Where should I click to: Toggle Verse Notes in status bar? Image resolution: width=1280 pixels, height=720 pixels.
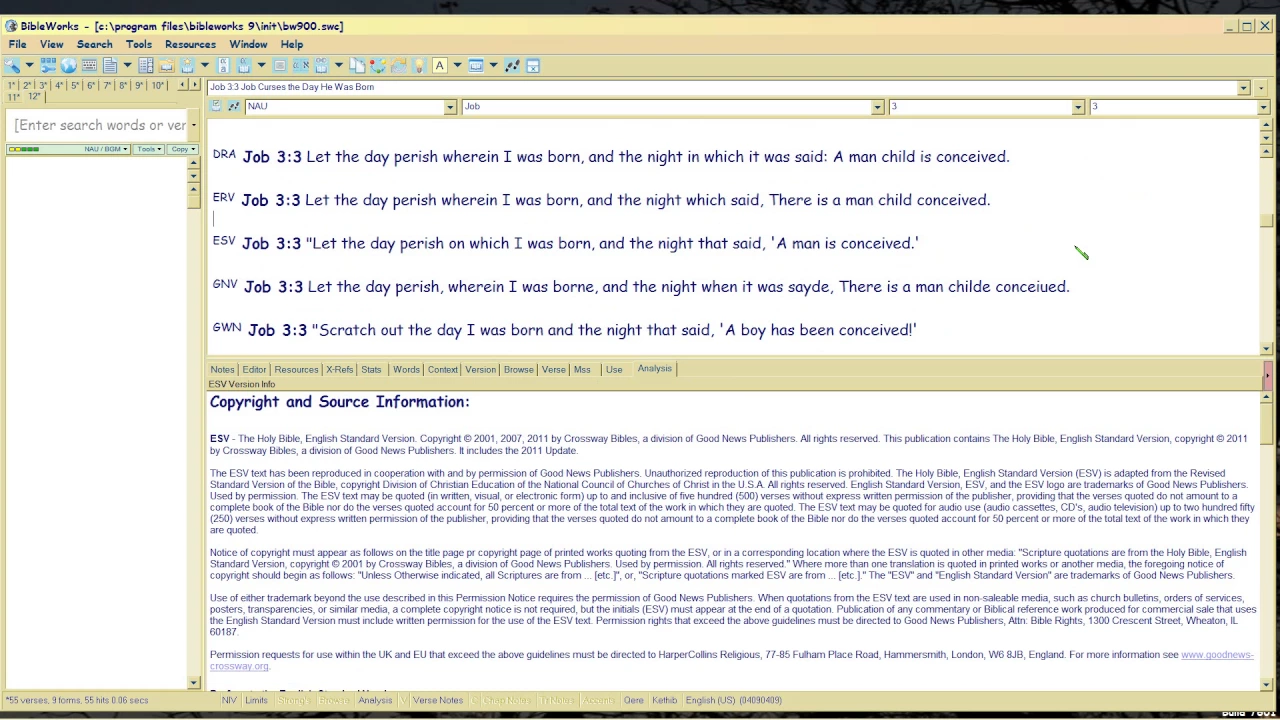(x=437, y=700)
